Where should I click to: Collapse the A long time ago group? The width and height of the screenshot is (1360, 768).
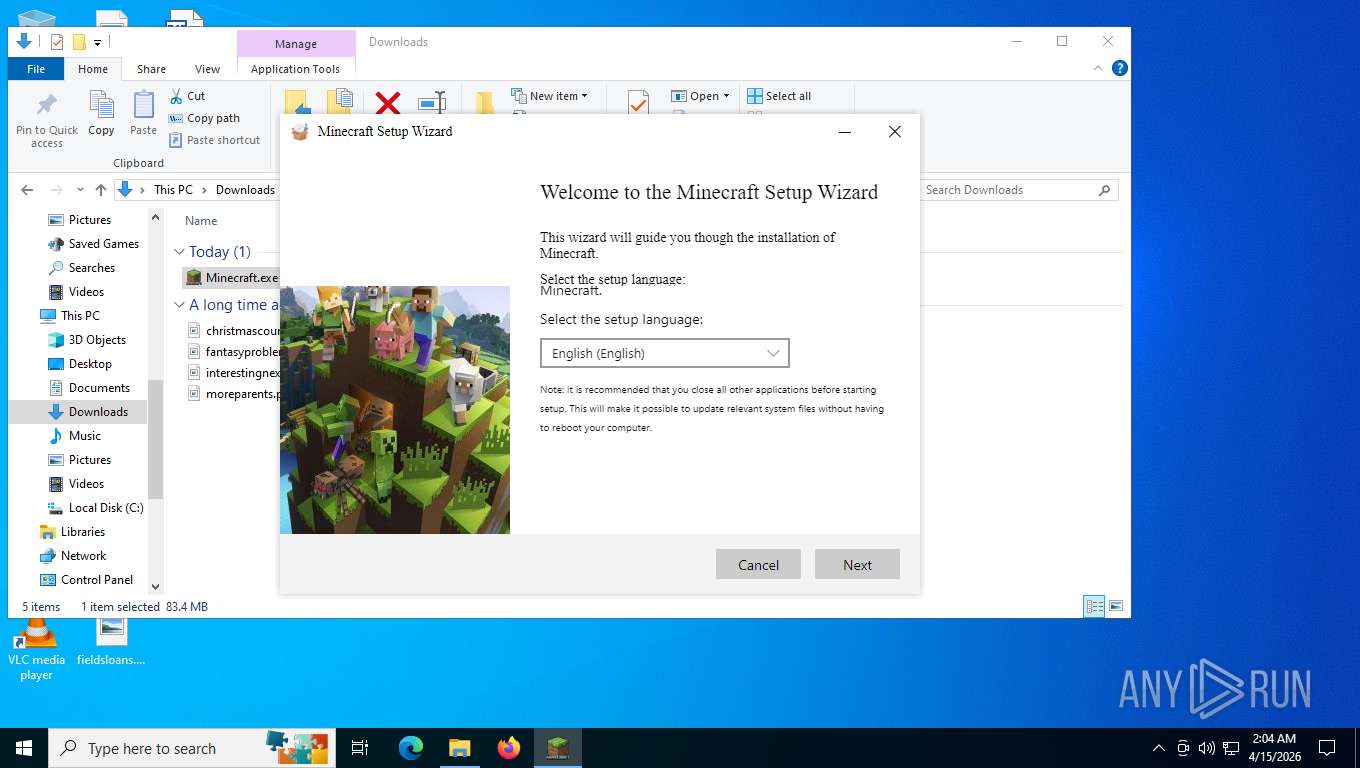(180, 305)
